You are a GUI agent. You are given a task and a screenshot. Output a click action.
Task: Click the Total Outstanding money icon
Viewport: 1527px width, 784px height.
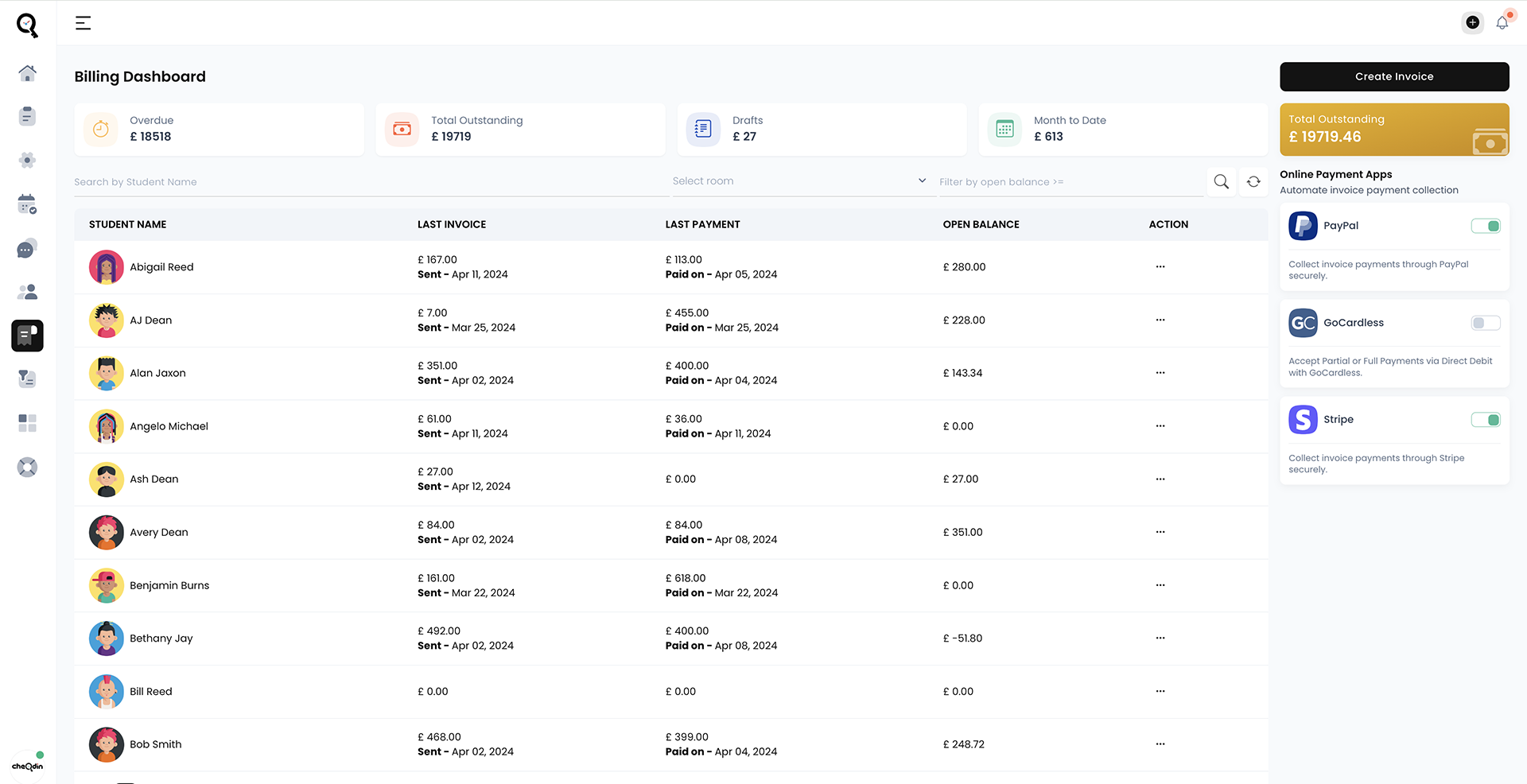[402, 129]
